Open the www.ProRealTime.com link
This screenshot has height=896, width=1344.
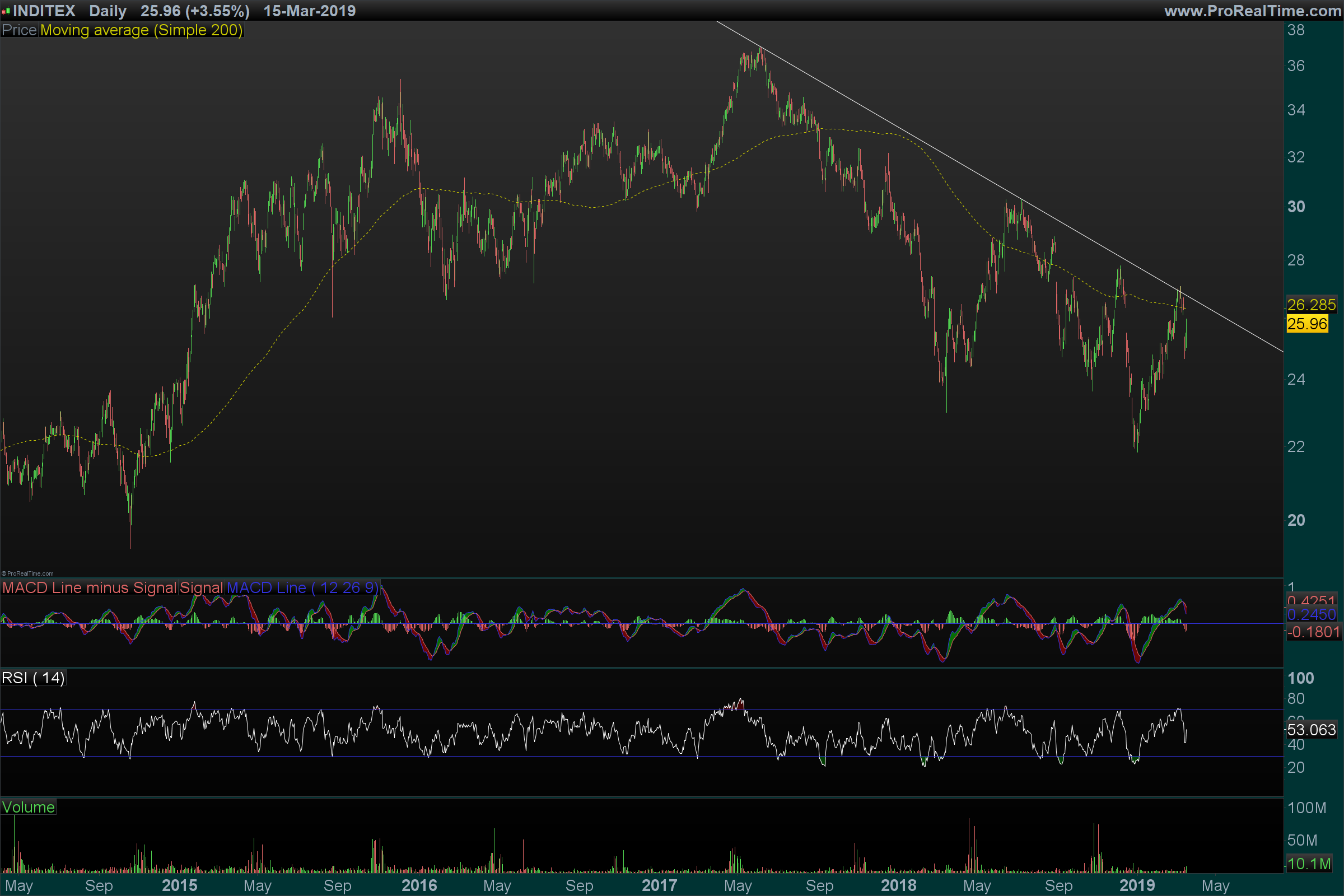[1252, 11]
